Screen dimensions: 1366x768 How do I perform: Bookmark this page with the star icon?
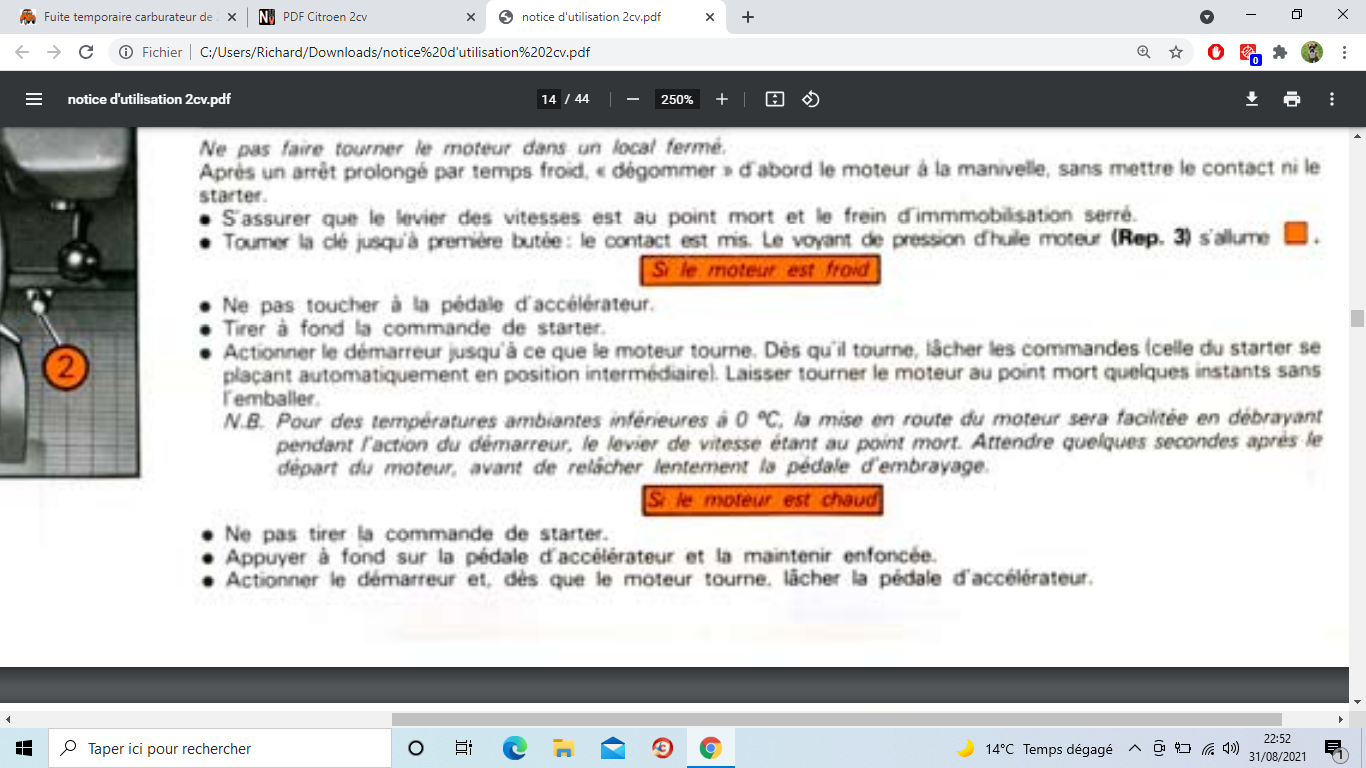1176,52
